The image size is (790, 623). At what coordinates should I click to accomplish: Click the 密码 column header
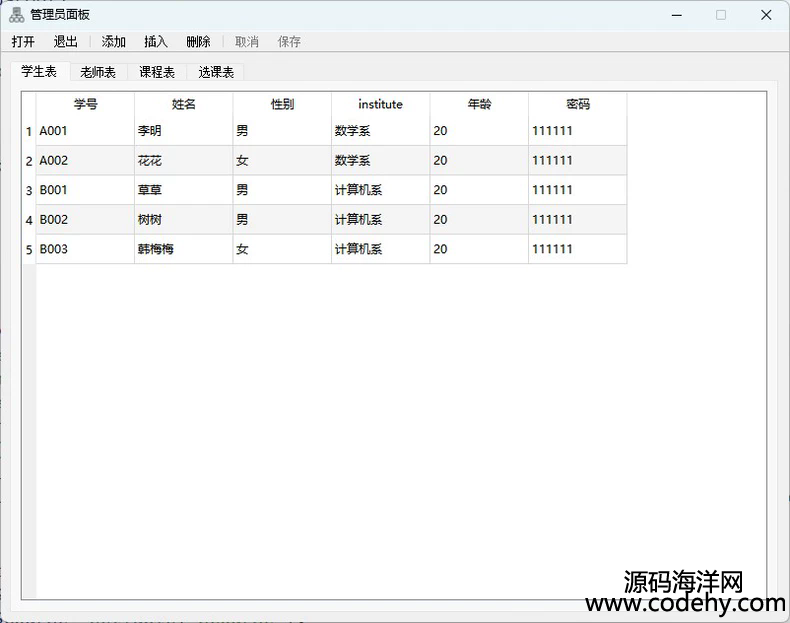point(578,104)
